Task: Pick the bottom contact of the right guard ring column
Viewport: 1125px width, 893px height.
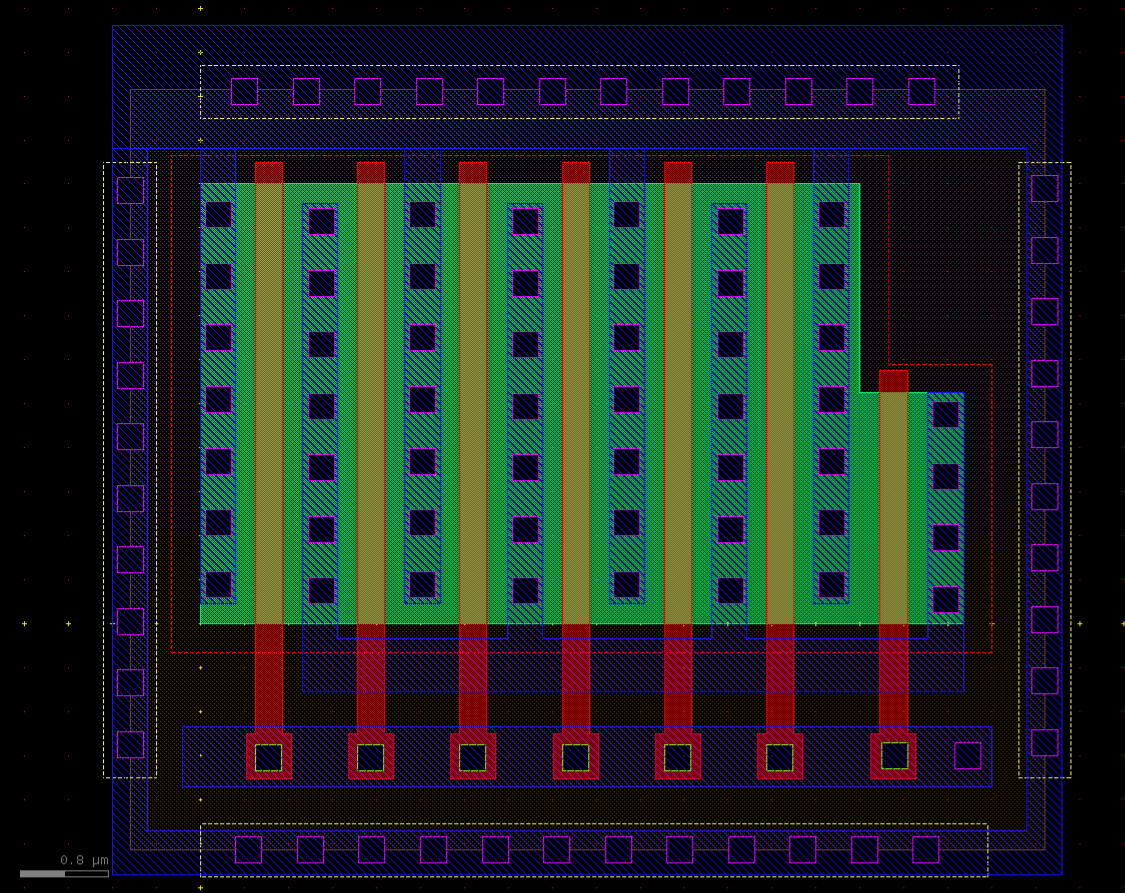Action: (x=1045, y=742)
